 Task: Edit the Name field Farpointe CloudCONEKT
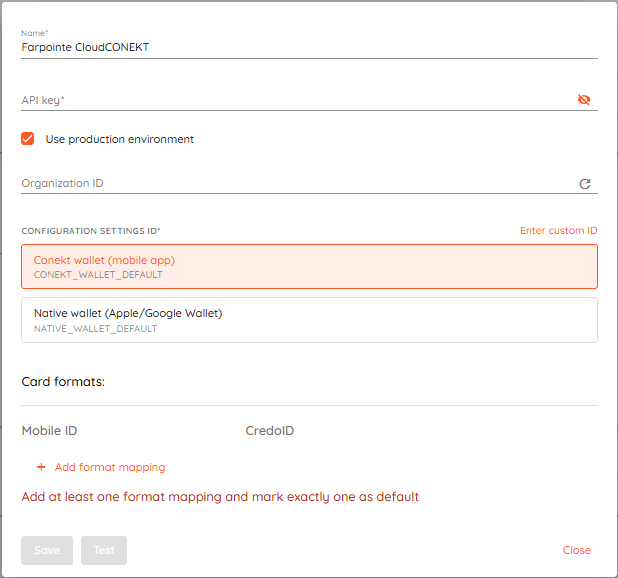coord(309,47)
